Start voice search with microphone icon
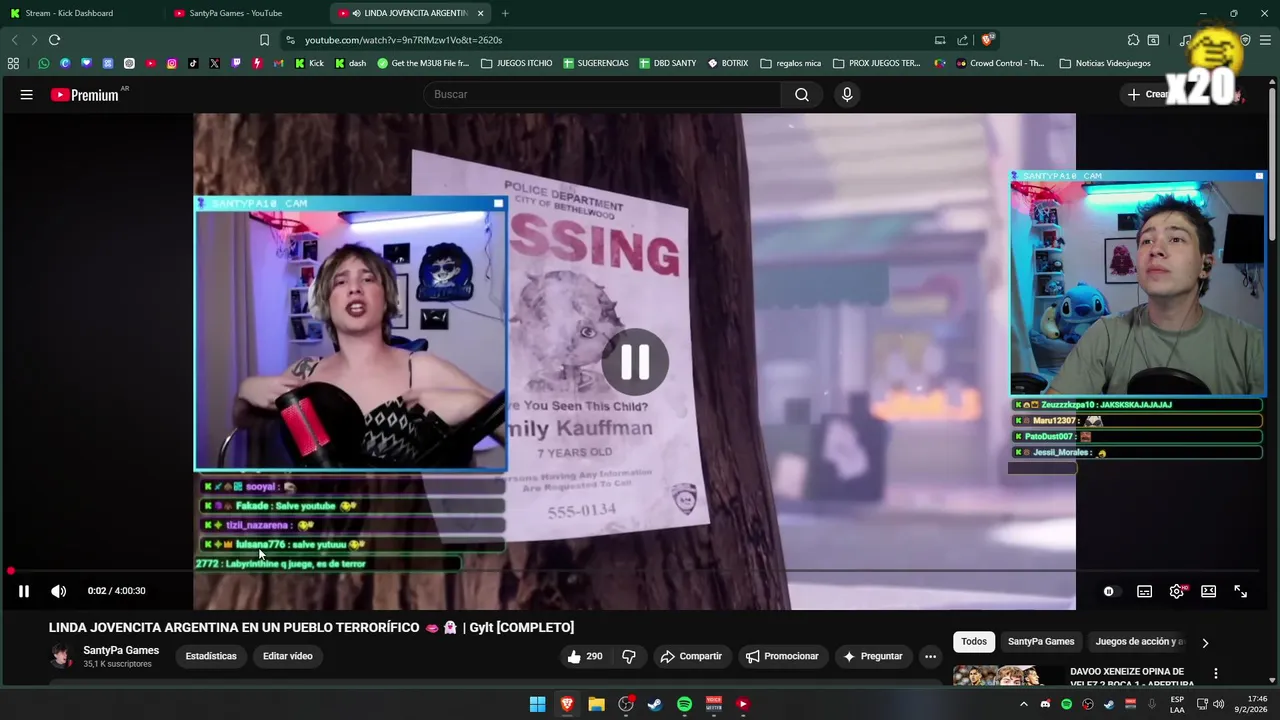Viewport: 1280px width, 720px height. click(847, 95)
